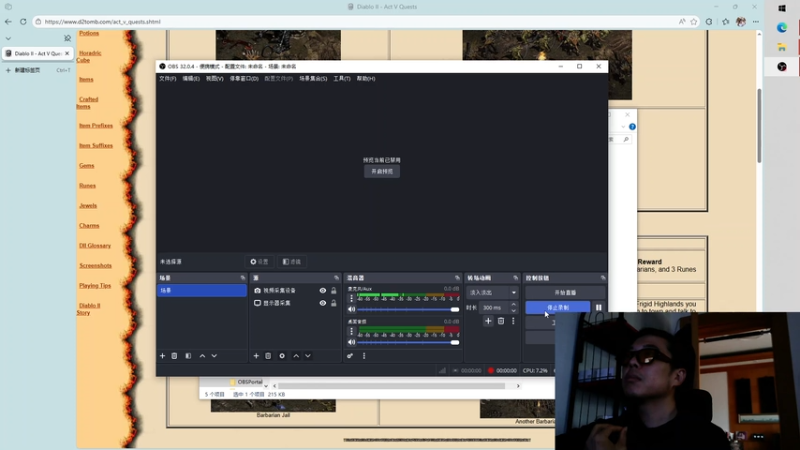Click the browser back arrow
The image size is (800, 450).
8,21
